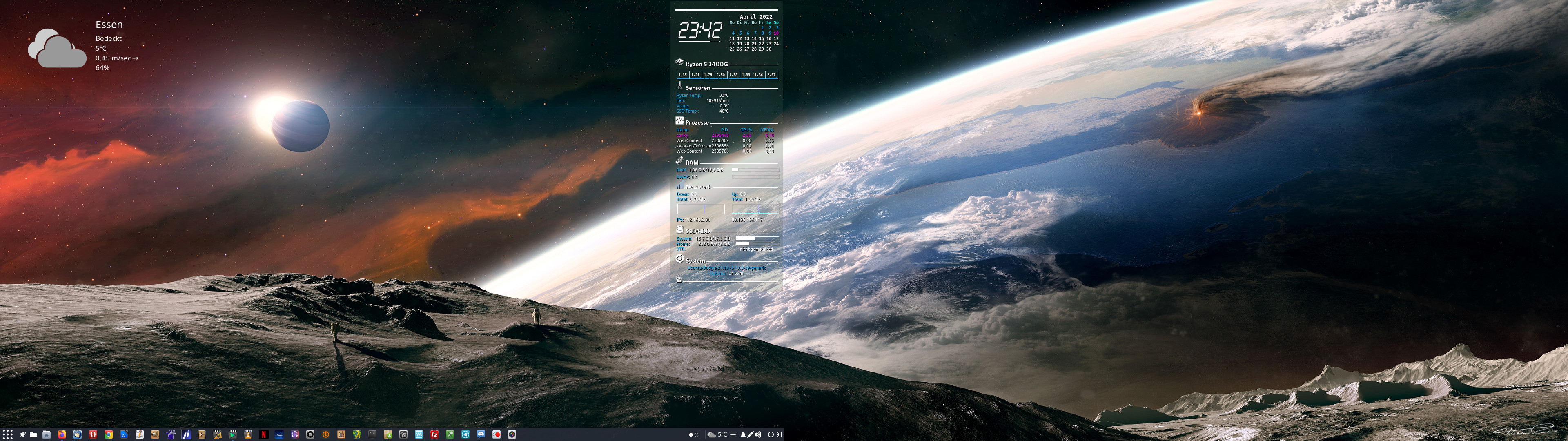Open Telegram messenger
This screenshot has width=1568, height=441.
pos(465,434)
